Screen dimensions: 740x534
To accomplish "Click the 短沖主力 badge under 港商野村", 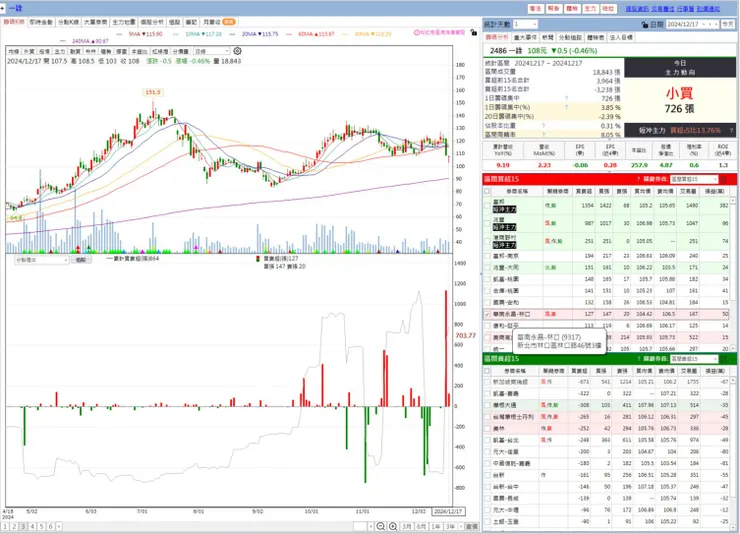I will pyautogui.click(x=505, y=245).
